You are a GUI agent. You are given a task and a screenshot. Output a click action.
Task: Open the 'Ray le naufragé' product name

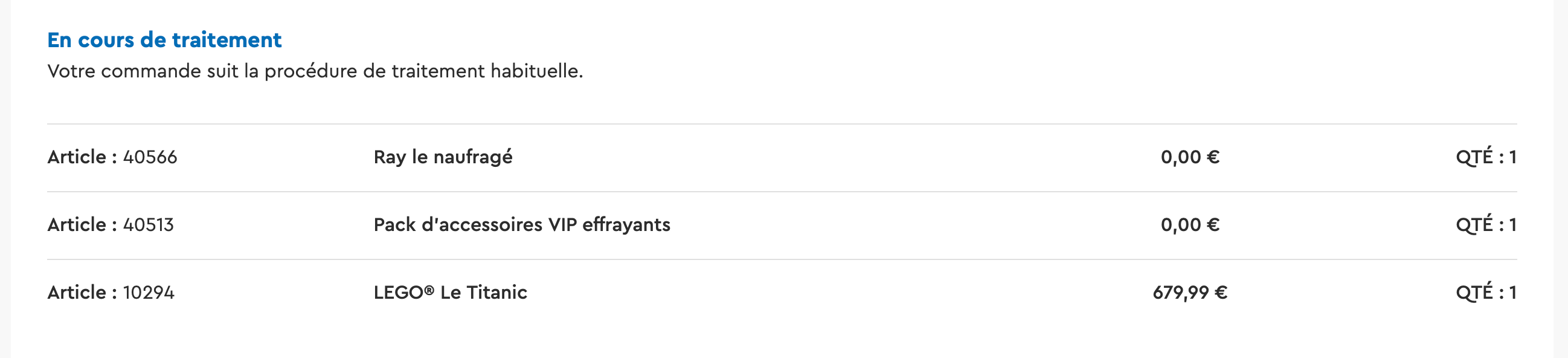click(443, 157)
